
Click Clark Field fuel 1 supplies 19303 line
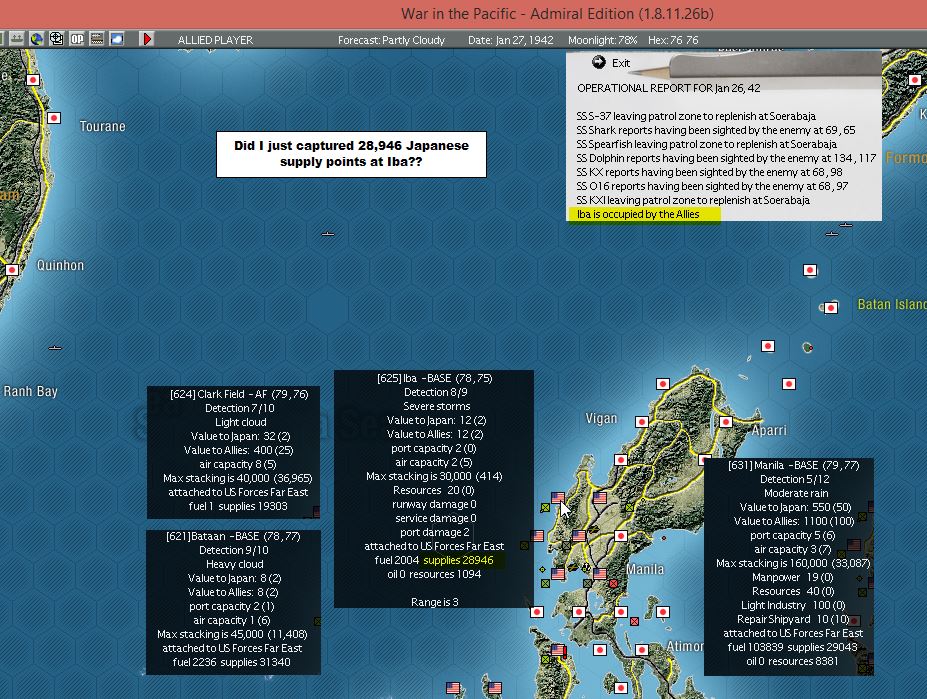coord(238,506)
